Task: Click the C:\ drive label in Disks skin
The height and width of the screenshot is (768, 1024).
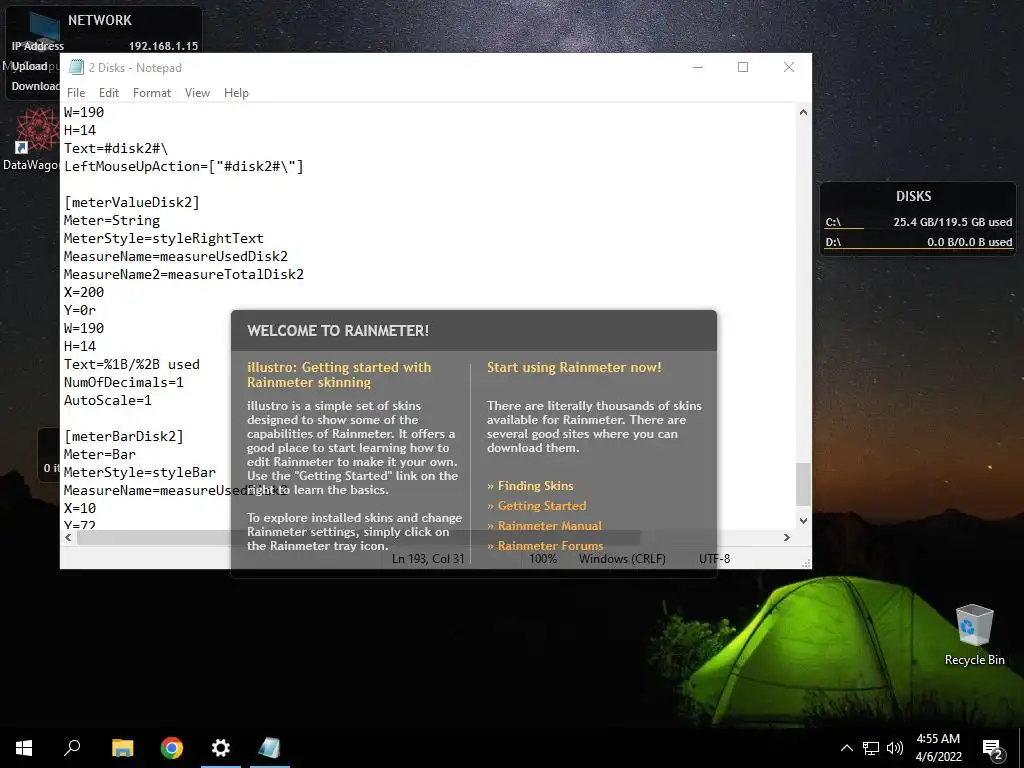Action: click(x=833, y=222)
